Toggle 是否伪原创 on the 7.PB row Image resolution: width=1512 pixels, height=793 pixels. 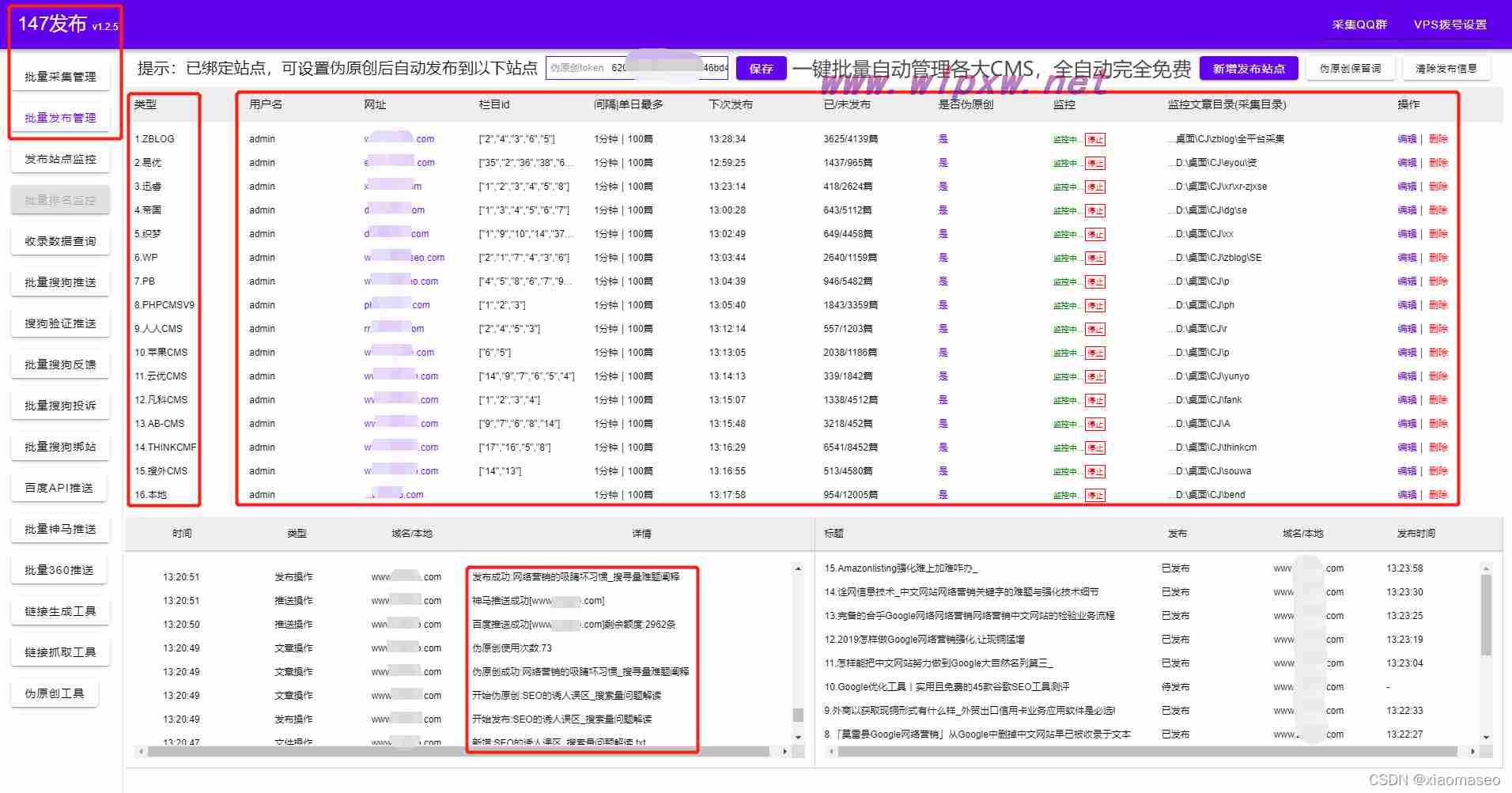coord(943,281)
